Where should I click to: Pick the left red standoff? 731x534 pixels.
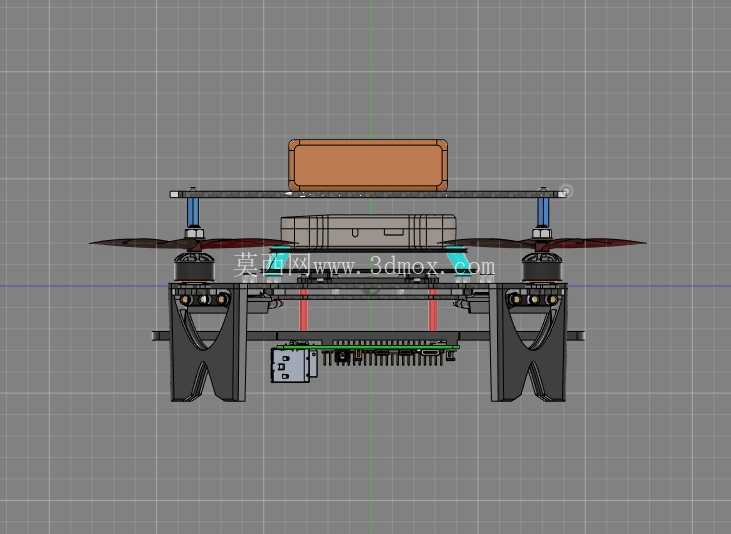[303, 310]
